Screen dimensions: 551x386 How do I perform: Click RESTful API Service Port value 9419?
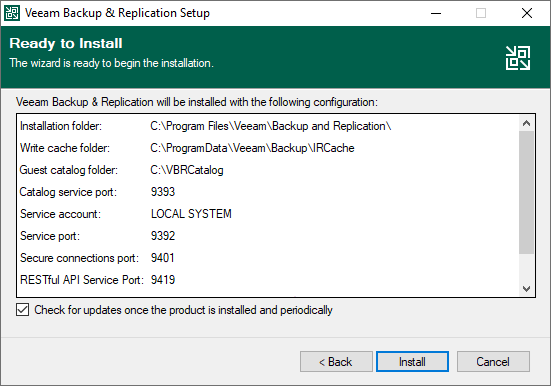coord(163,280)
